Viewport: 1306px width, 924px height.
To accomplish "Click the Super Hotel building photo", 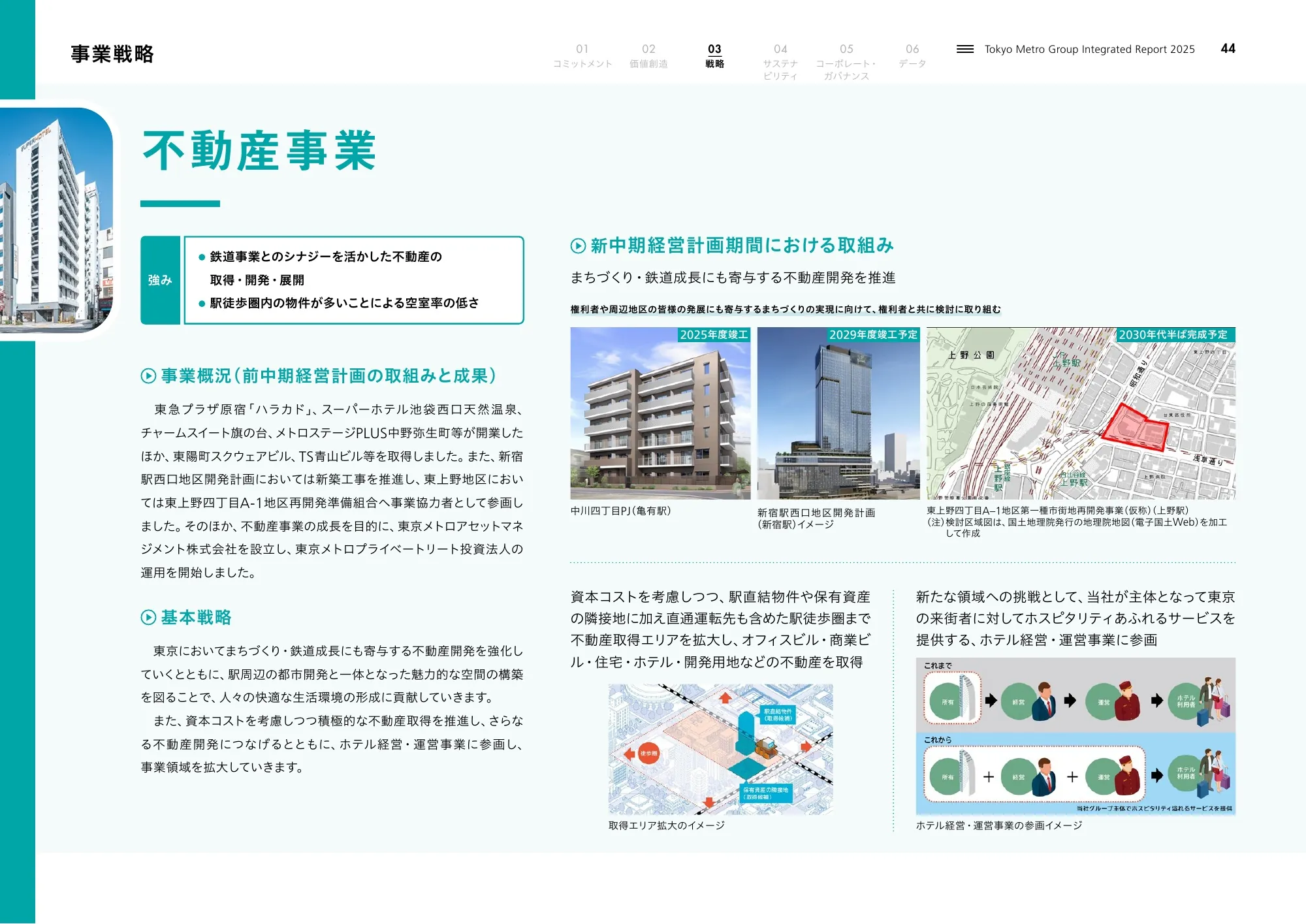I will [x=57, y=220].
